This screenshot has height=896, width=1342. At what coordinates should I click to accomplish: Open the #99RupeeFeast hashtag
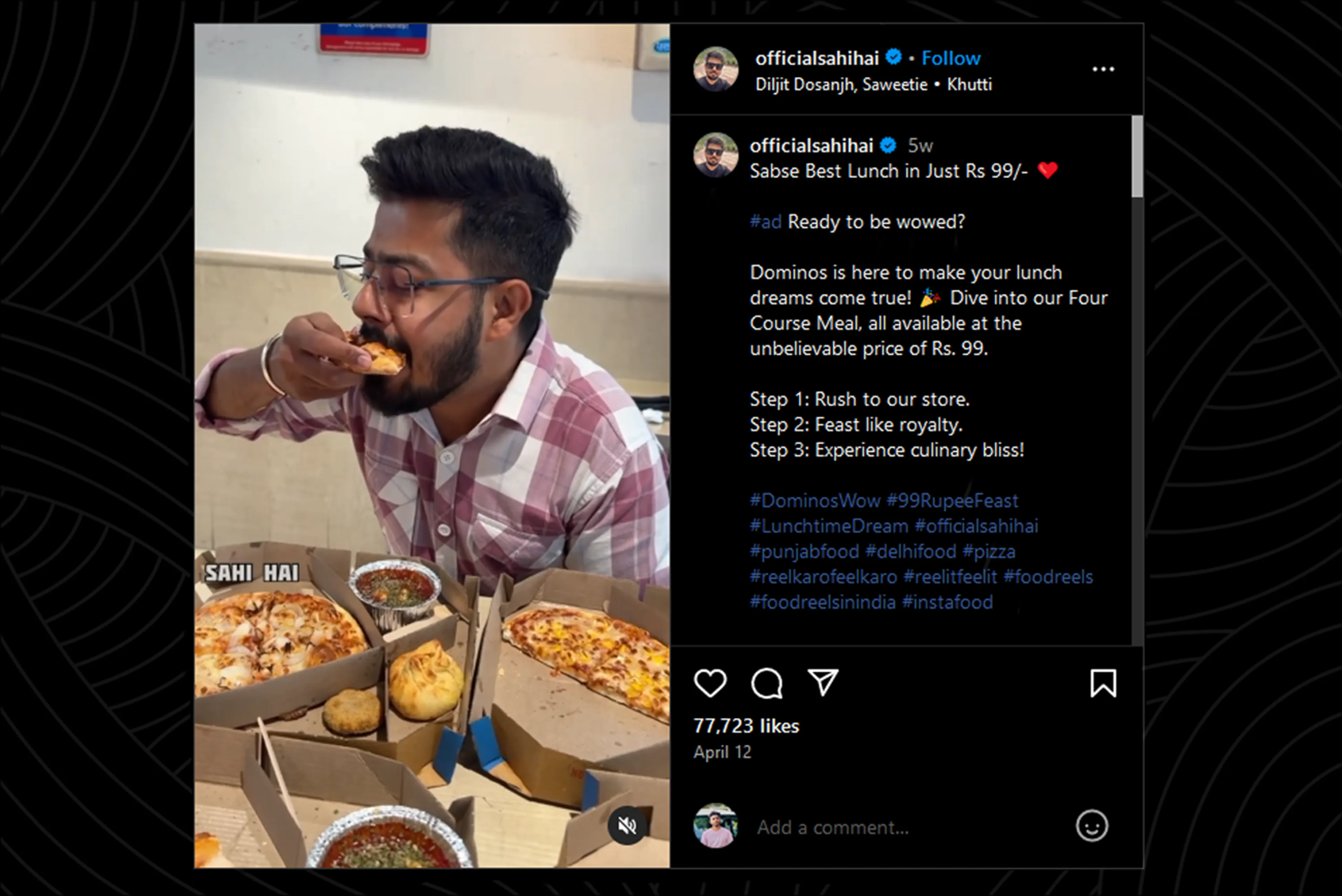pos(952,501)
